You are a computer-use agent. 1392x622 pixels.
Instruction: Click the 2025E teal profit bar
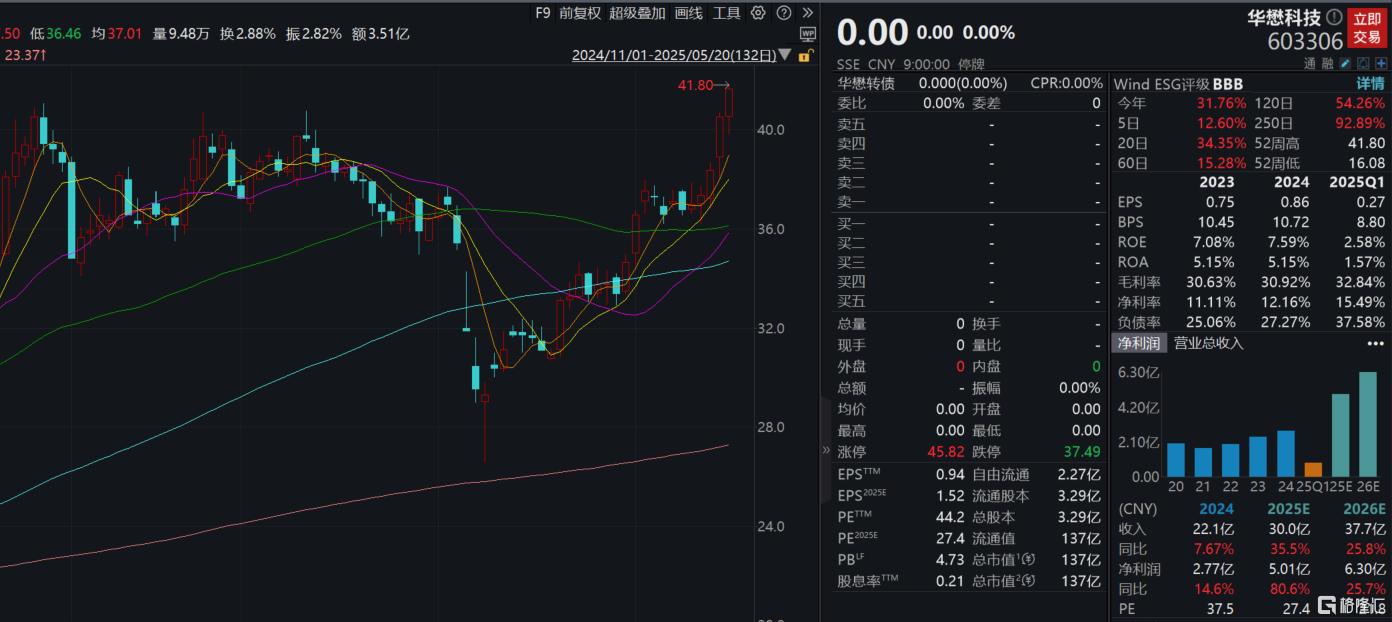pyautogui.click(x=1340, y=435)
